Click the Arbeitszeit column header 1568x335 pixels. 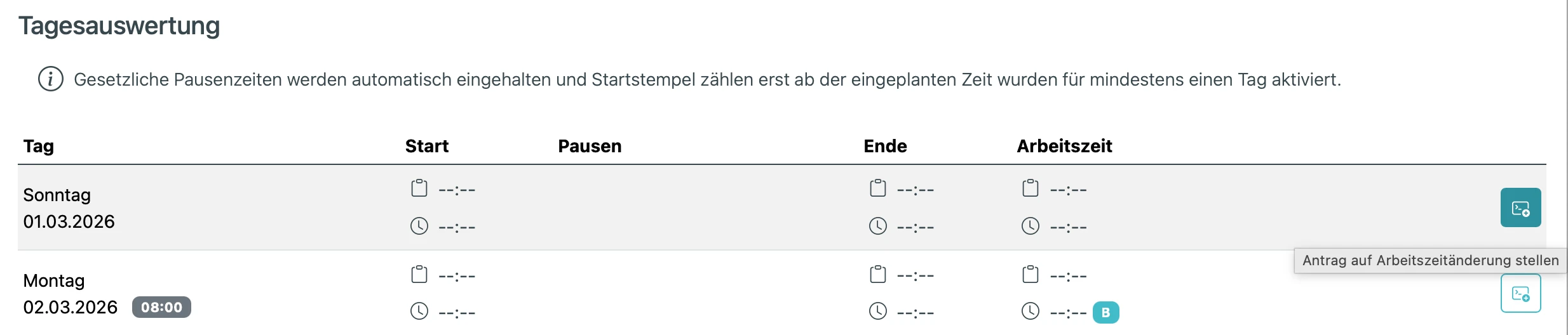(x=1064, y=146)
